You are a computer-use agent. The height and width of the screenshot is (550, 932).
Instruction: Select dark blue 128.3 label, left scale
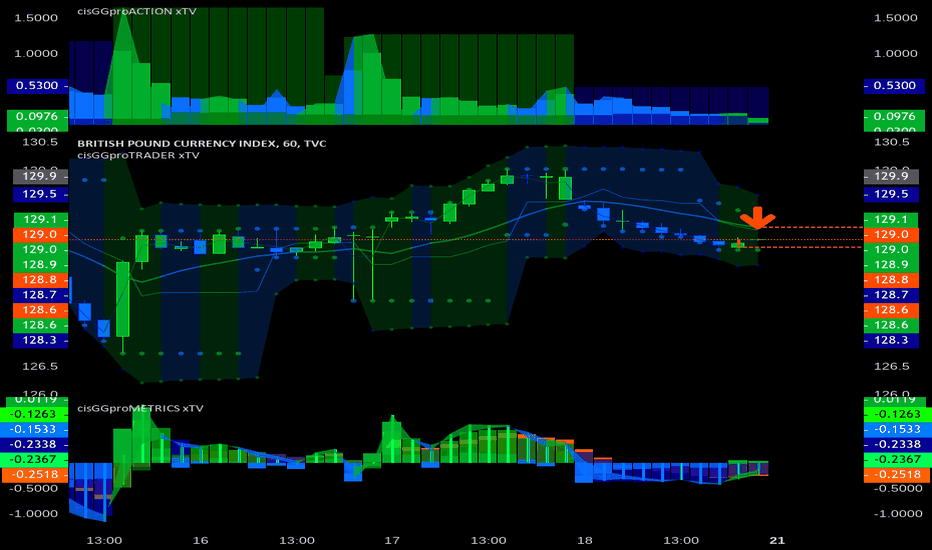(40, 340)
